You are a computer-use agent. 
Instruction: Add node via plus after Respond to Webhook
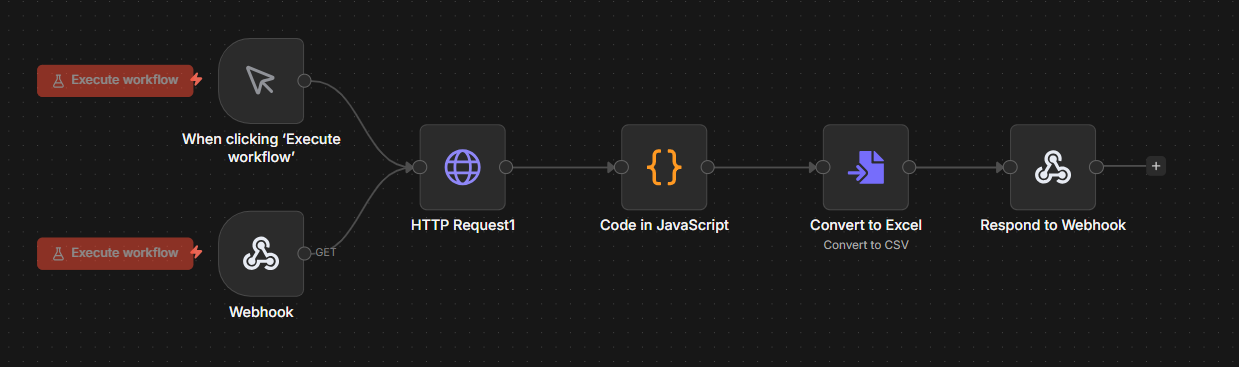point(1156,167)
